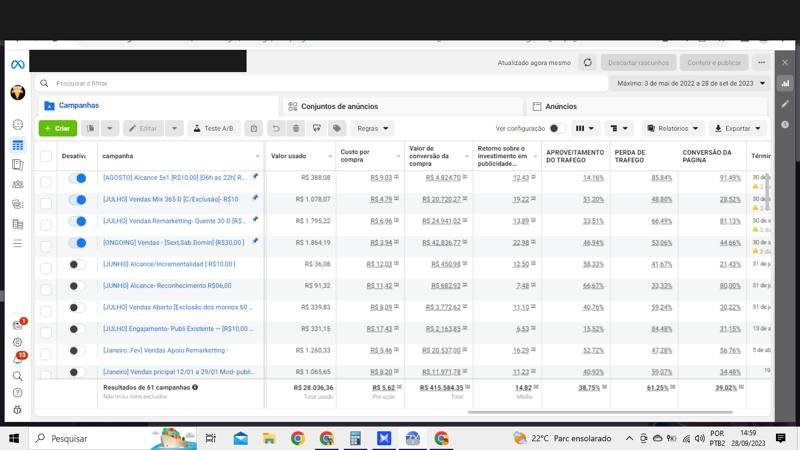Open the breakdown dropdown
This screenshot has width=800, height=450.
coord(619,129)
